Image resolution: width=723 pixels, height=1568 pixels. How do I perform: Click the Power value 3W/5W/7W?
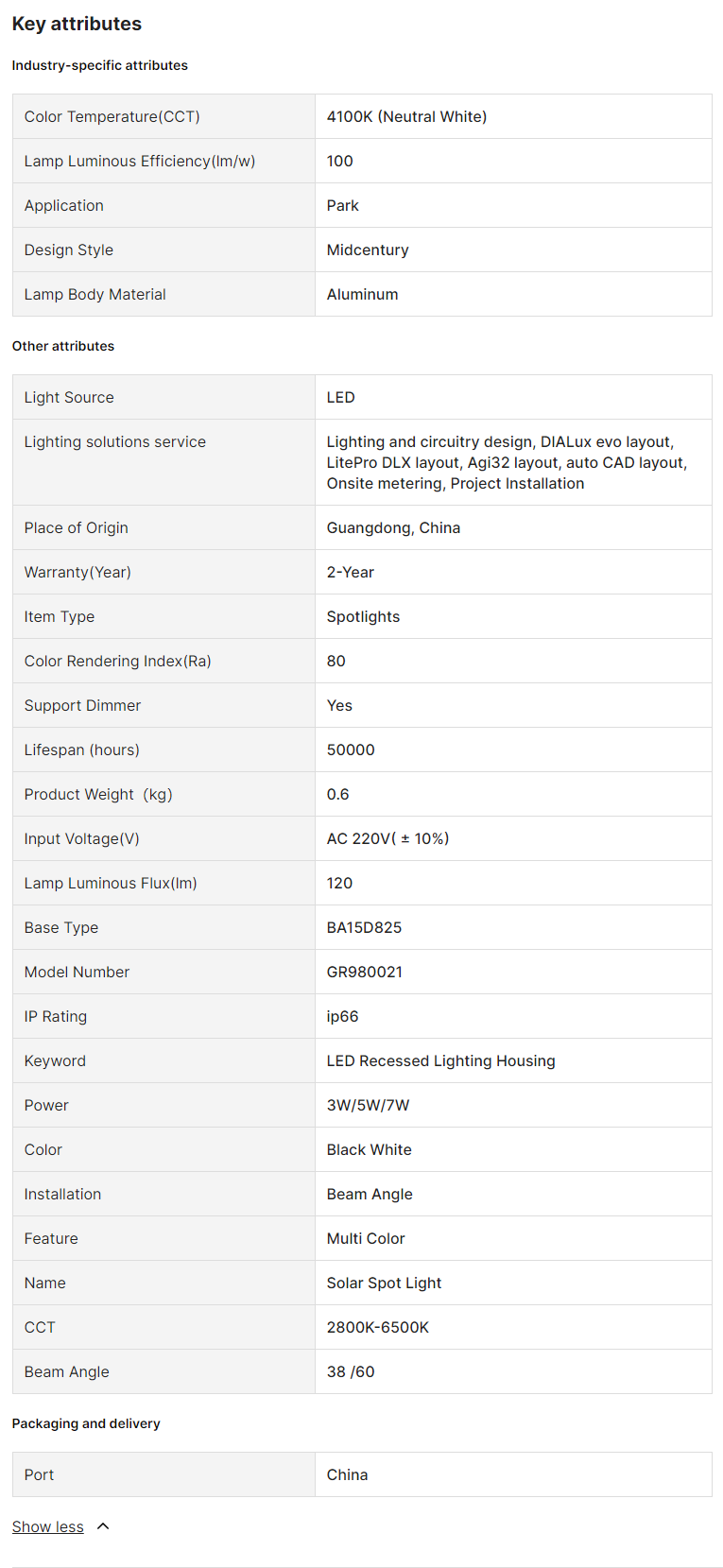coord(368,1105)
